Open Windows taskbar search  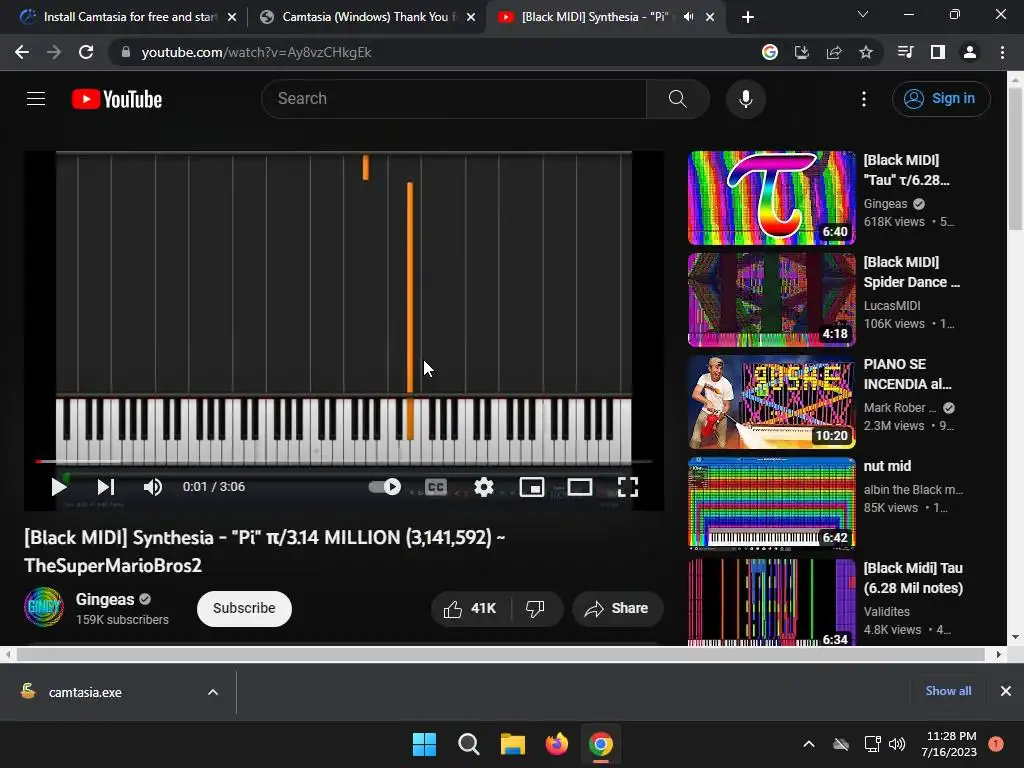click(468, 744)
